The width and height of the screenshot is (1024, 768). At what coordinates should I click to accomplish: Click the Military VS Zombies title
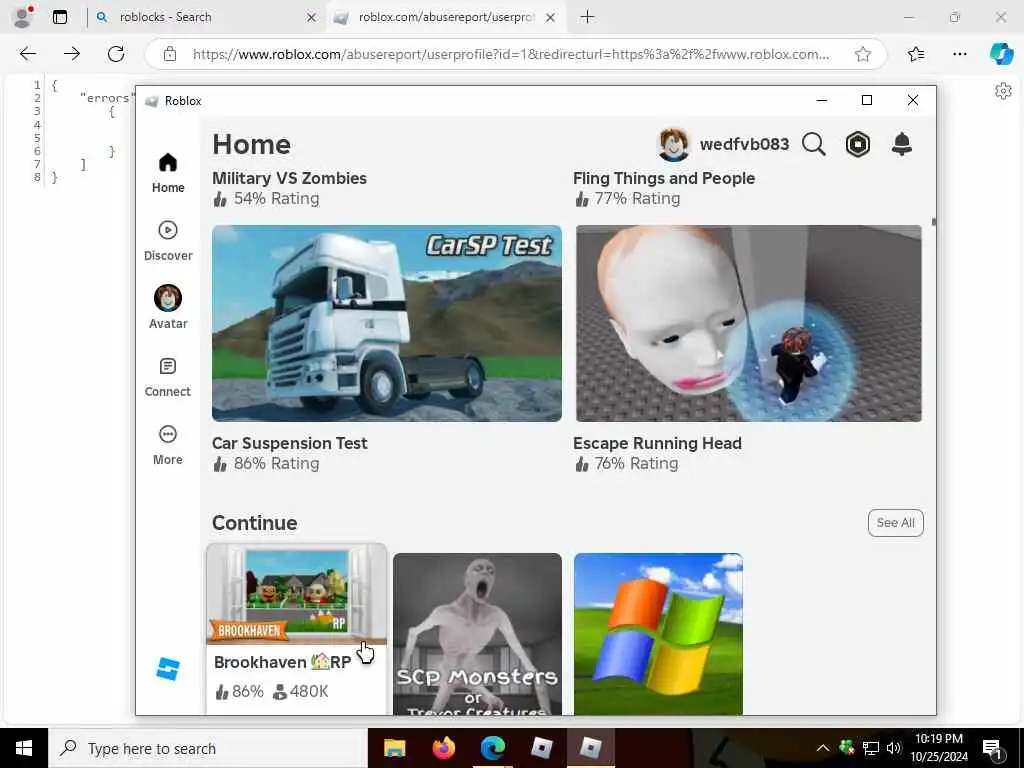(x=289, y=178)
